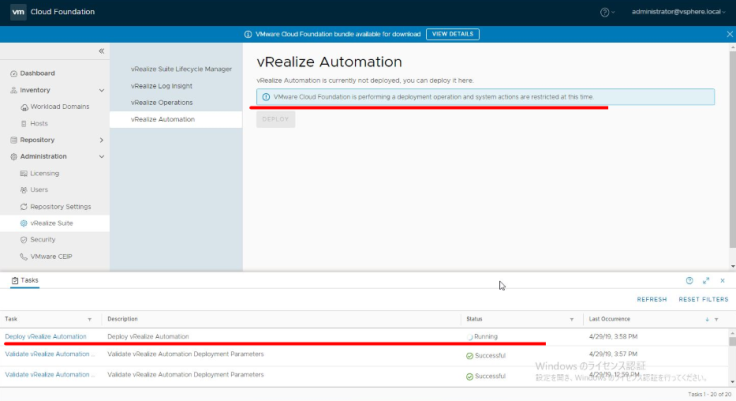Click VIEW DETAILS in the banner
This screenshot has width=736, height=401.
pos(452,34)
